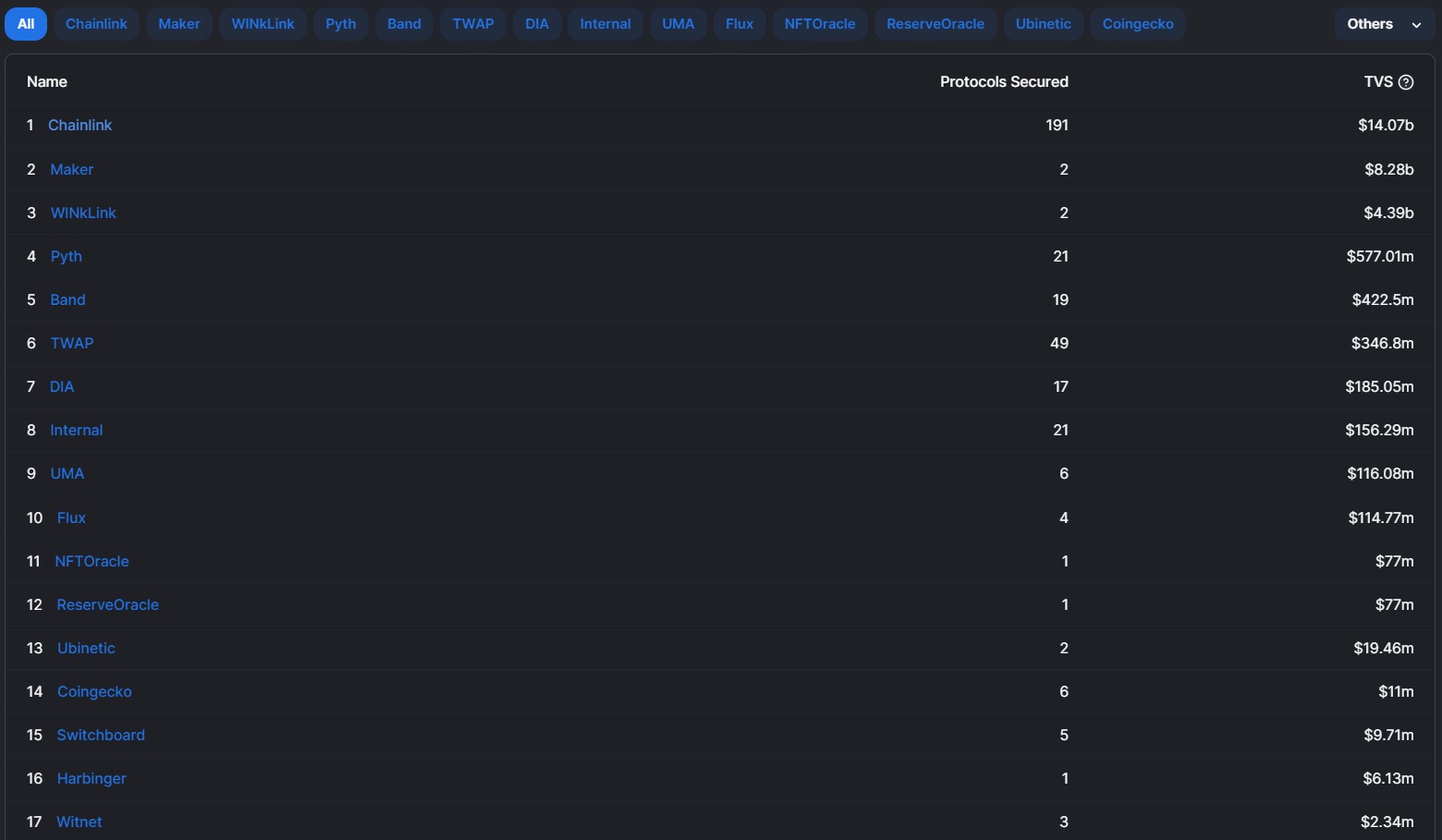Click the Name column header

[47, 82]
